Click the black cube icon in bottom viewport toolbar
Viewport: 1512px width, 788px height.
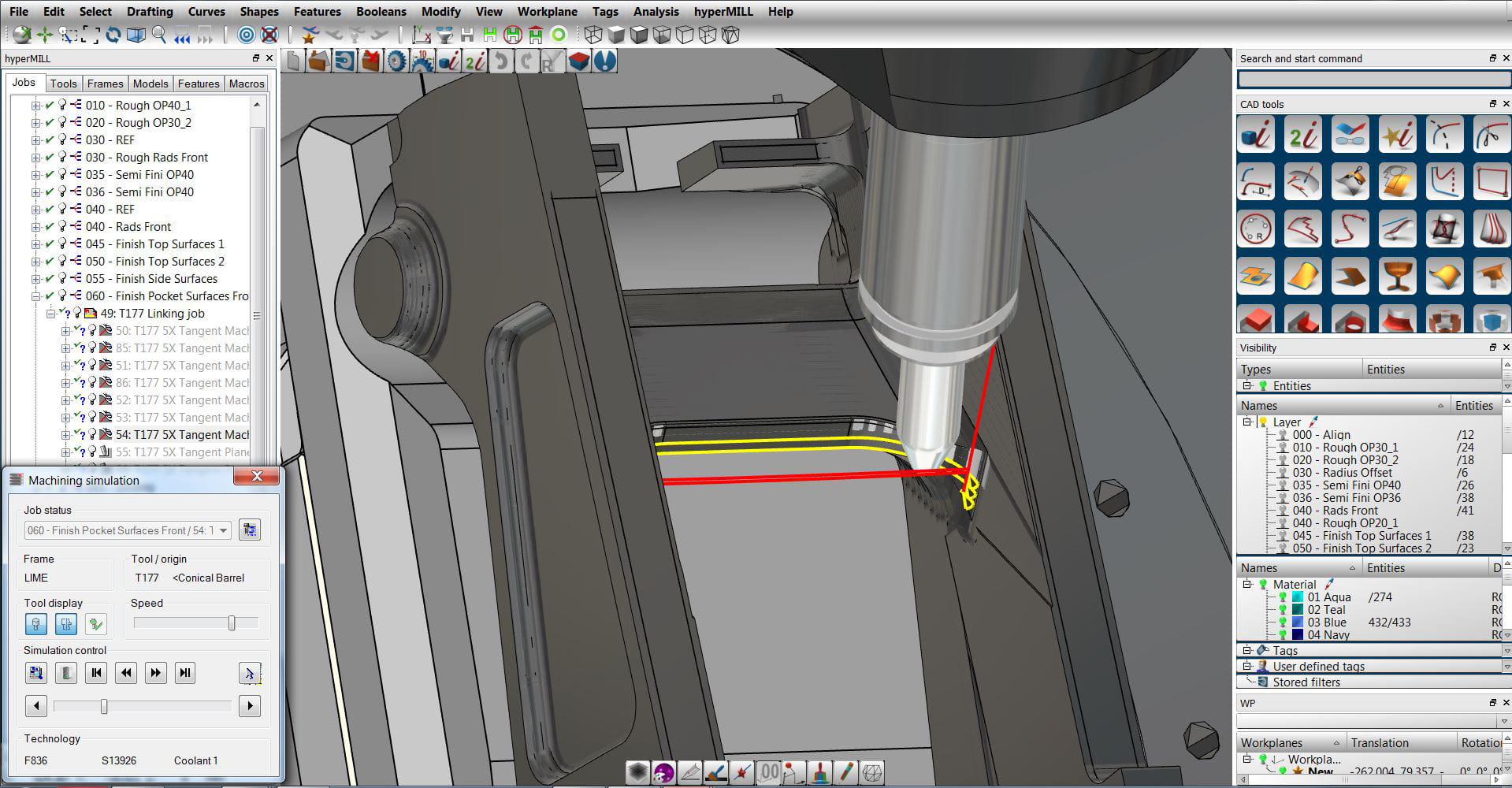click(x=638, y=773)
